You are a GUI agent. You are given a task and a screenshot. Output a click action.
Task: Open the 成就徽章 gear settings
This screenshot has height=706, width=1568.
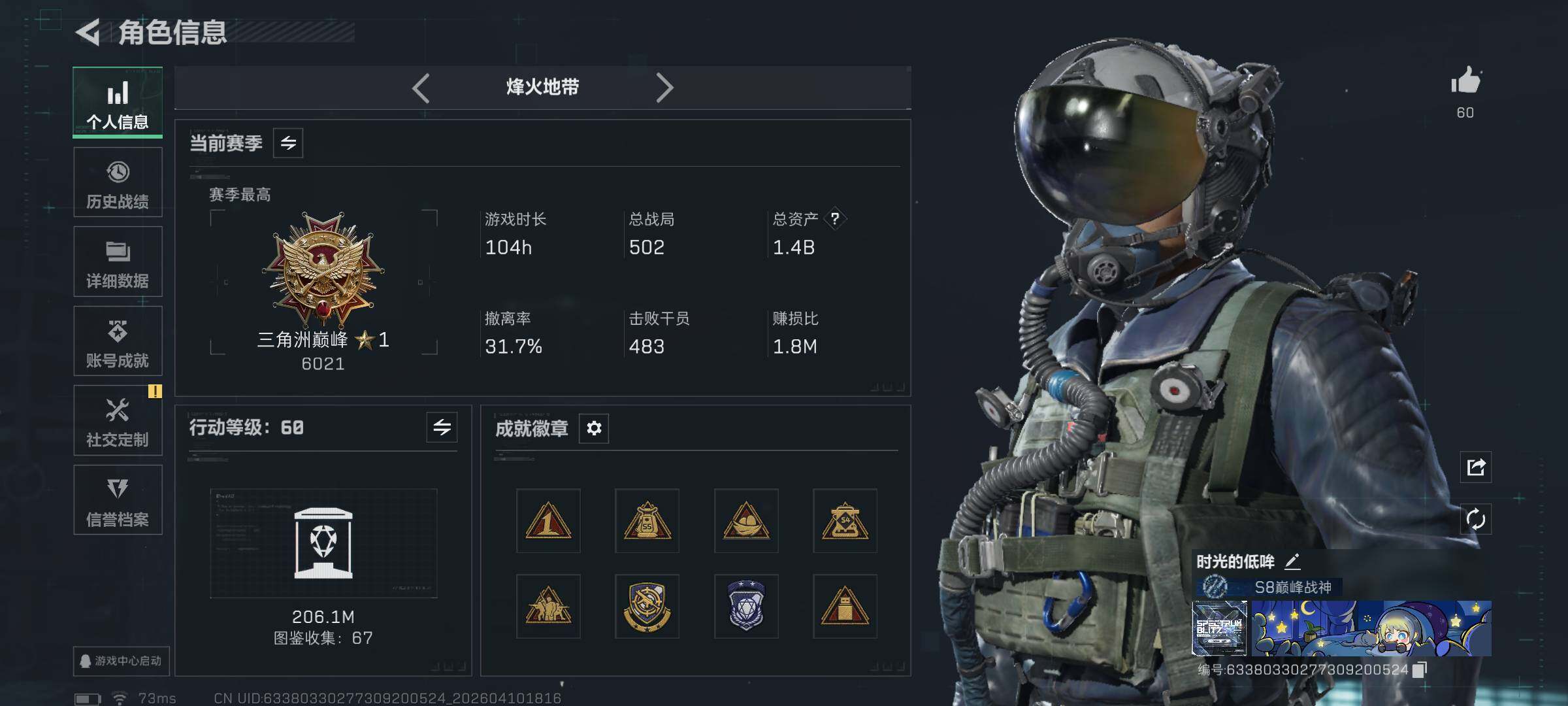click(594, 428)
